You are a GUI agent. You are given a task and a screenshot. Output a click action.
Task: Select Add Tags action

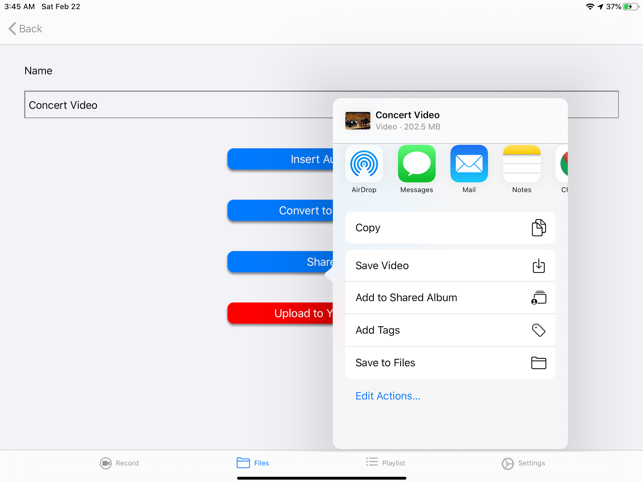(x=450, y=330)
